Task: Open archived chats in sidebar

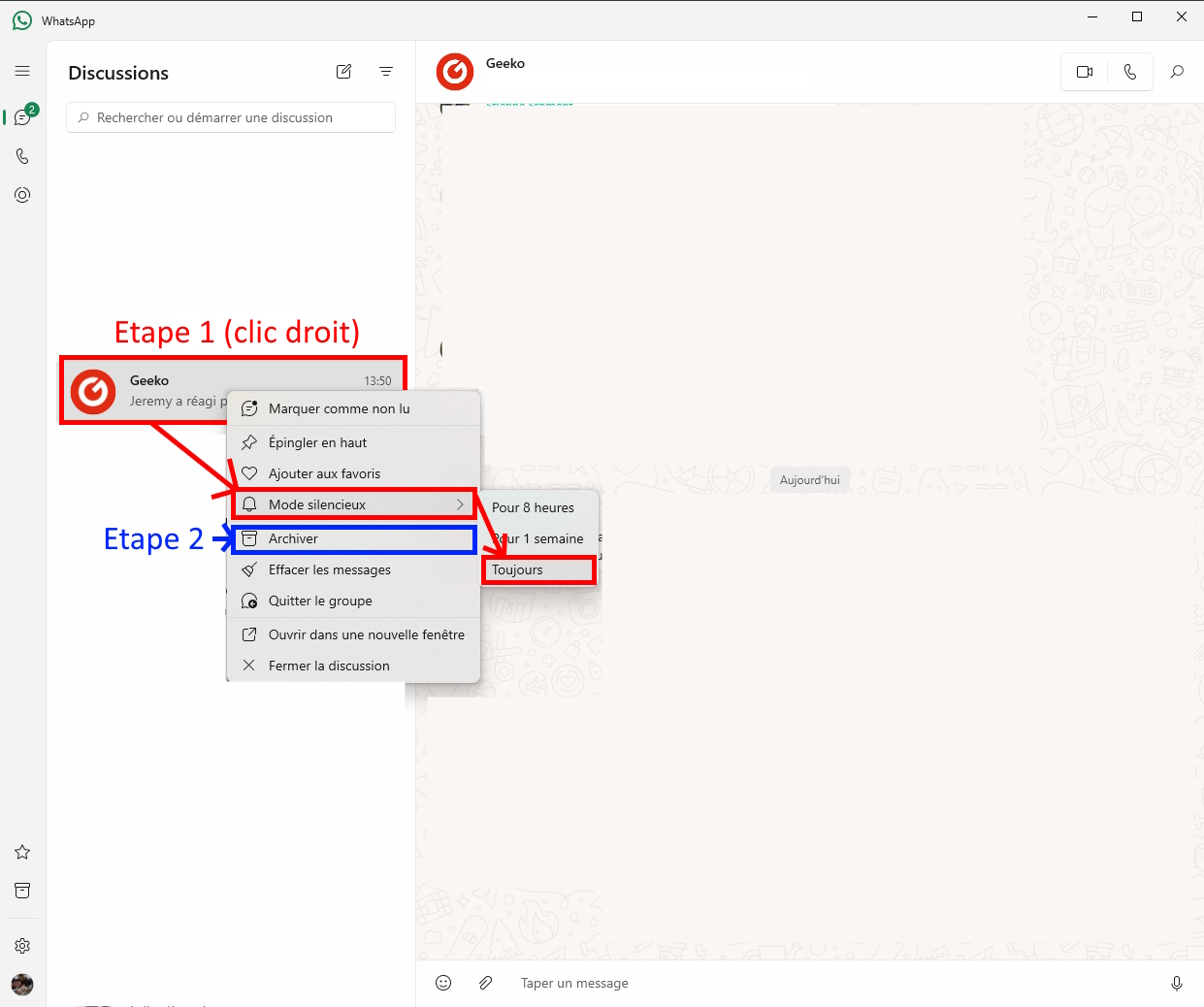Action: [x=22, y=891]
